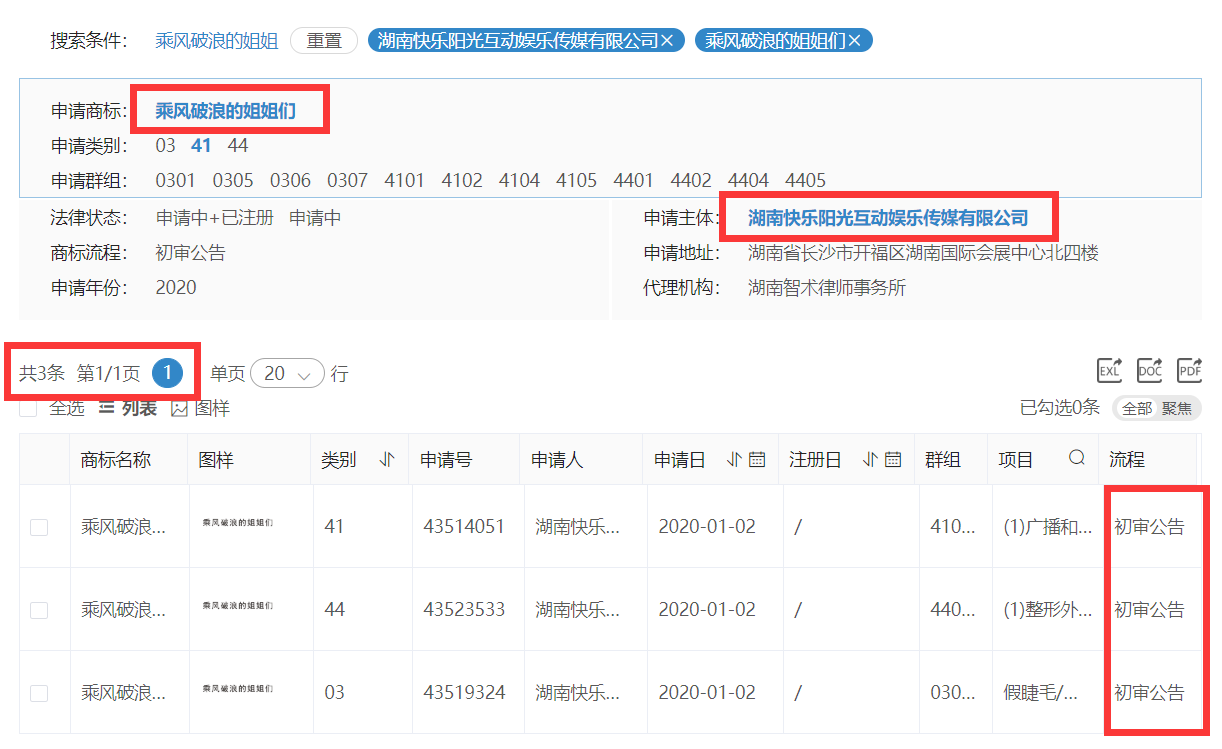This screenshot has width=1222, height=749.
Task: Select 申请群组 4402
Action: 691,181
